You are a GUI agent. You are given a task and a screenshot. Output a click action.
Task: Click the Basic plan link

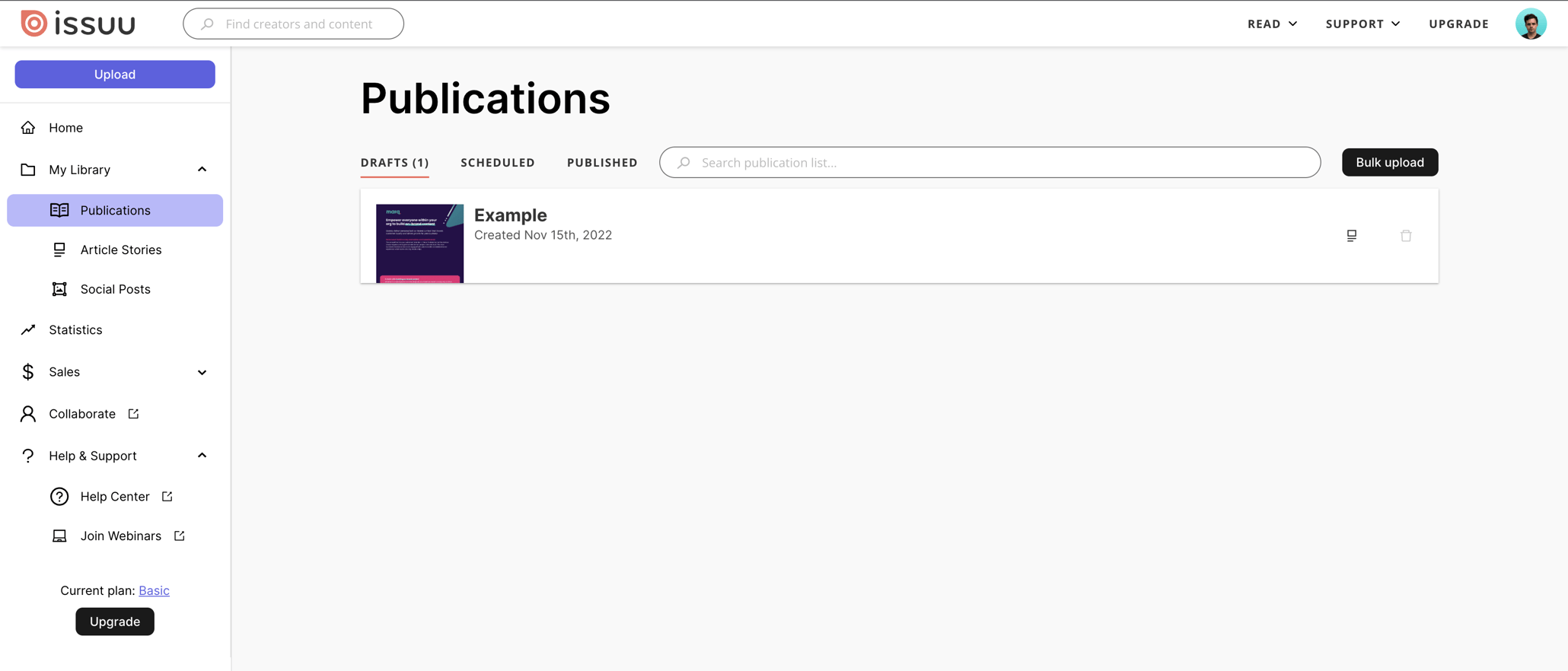(154, 590)
